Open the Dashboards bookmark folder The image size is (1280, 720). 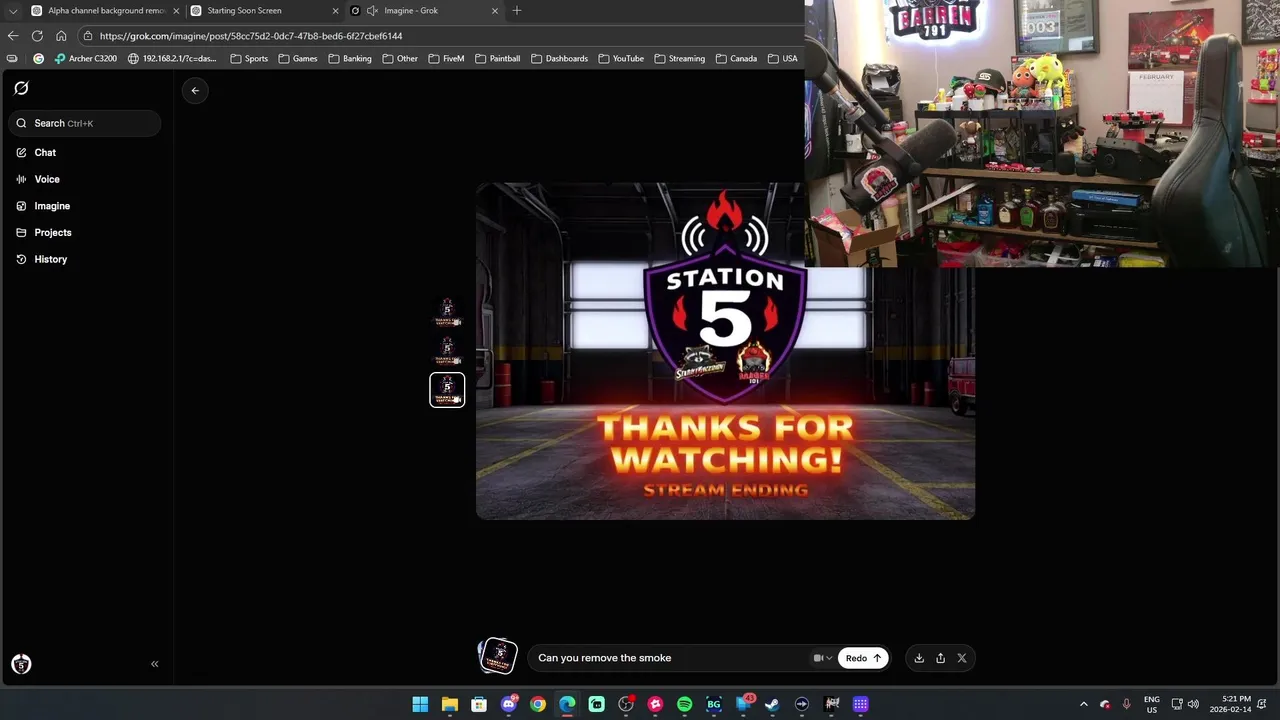point(560,58)
